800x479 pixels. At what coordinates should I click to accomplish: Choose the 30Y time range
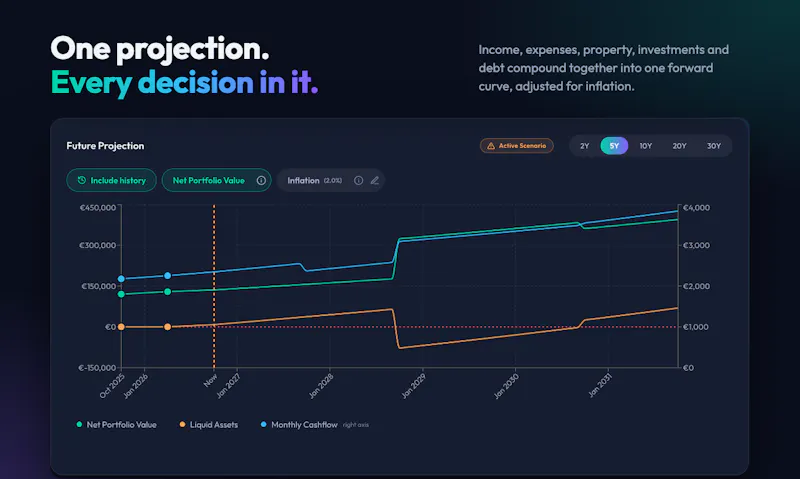tap(714, 146)
